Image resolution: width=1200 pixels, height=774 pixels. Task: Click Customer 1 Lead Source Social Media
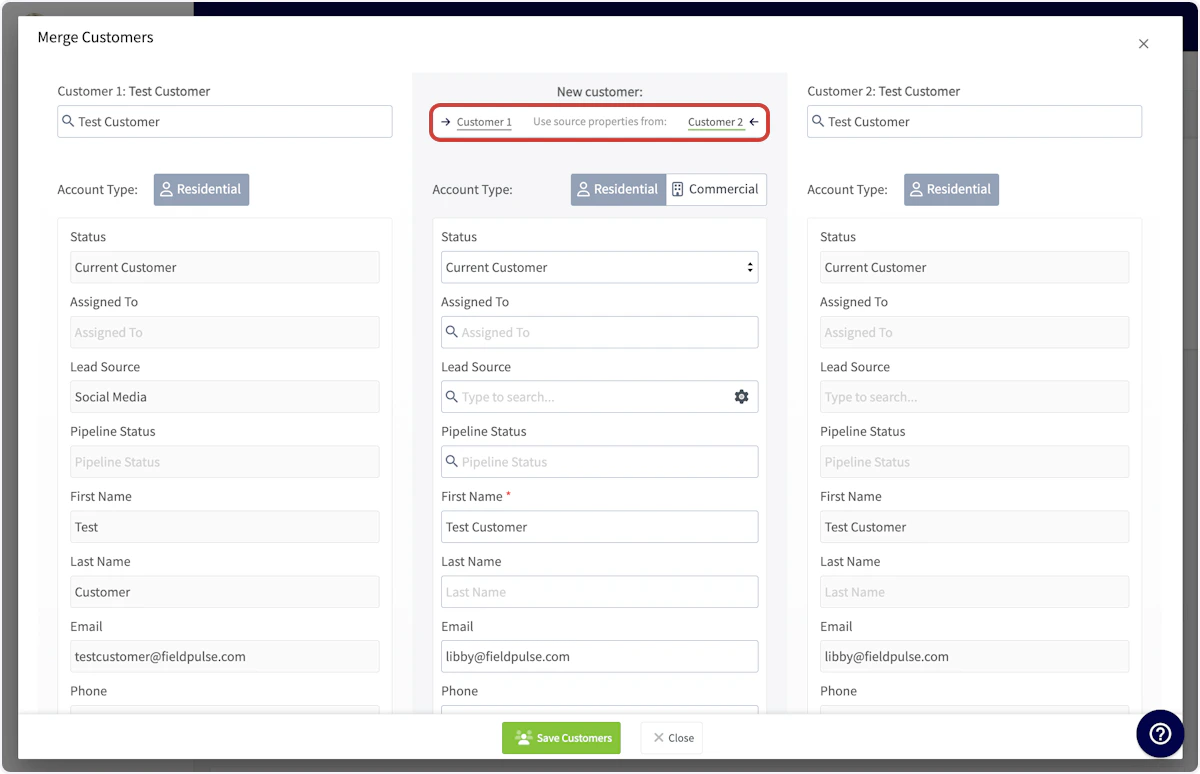click(225, 397)
